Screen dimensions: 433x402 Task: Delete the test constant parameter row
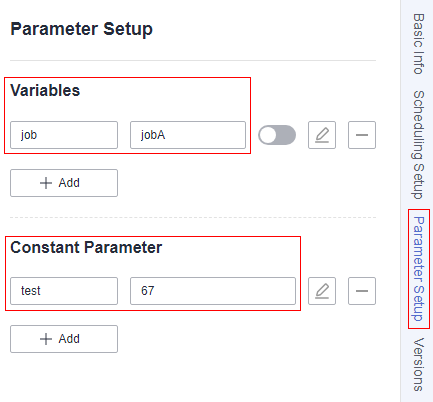(362, 291)
